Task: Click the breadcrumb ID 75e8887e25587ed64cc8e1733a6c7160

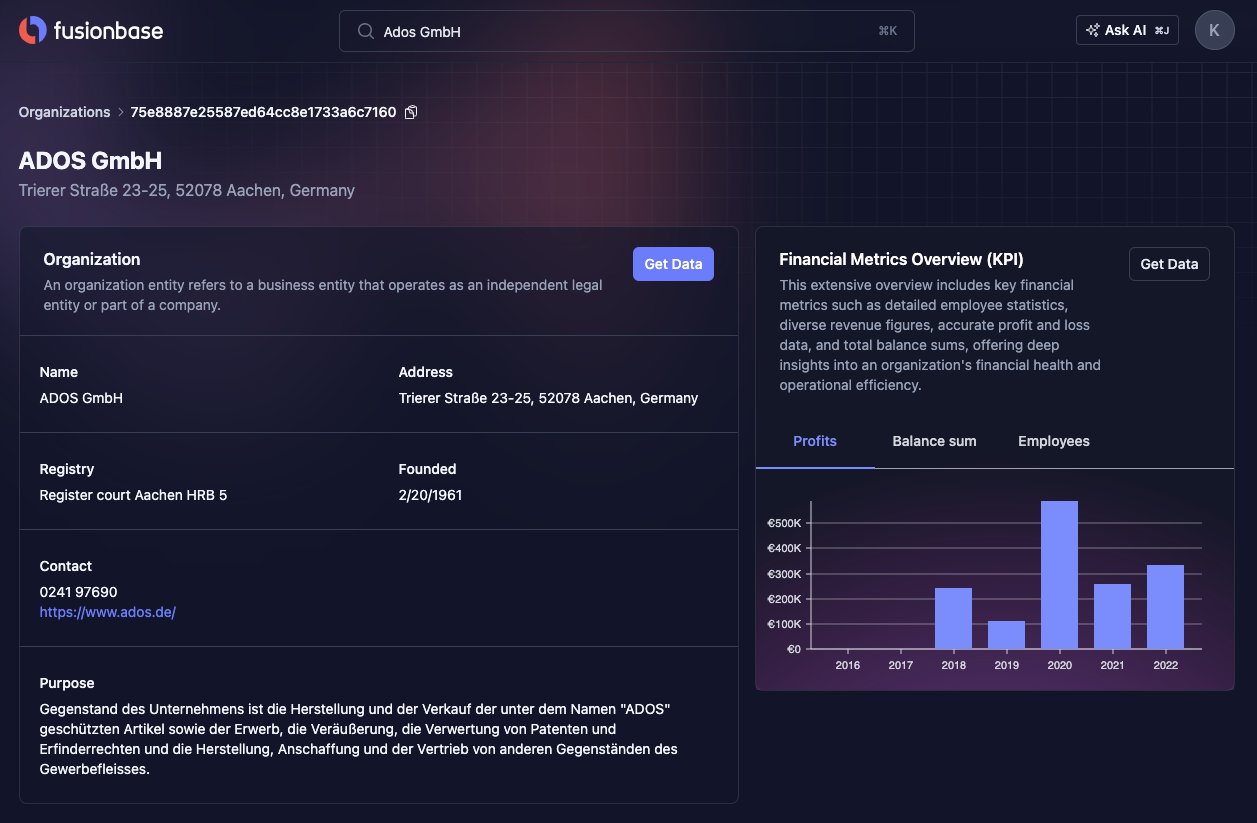Action: (x=263, y=112)
